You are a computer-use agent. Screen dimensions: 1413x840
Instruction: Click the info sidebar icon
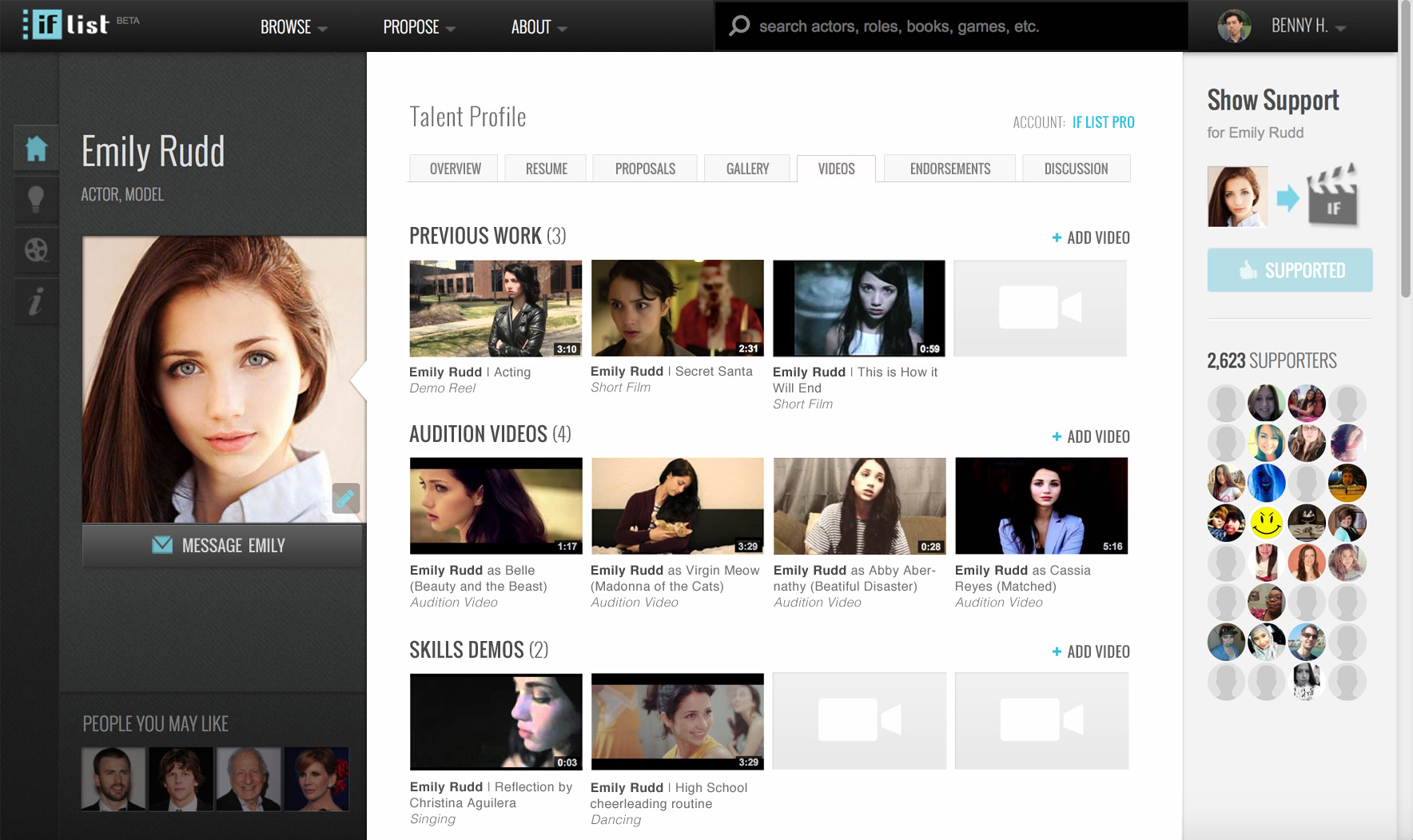pyautogui.click(x=37, y=301)
